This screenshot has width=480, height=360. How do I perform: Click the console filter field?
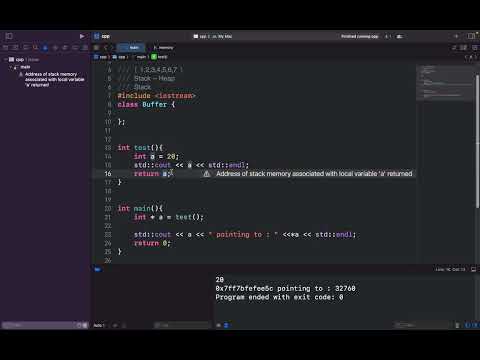[422, 325]
